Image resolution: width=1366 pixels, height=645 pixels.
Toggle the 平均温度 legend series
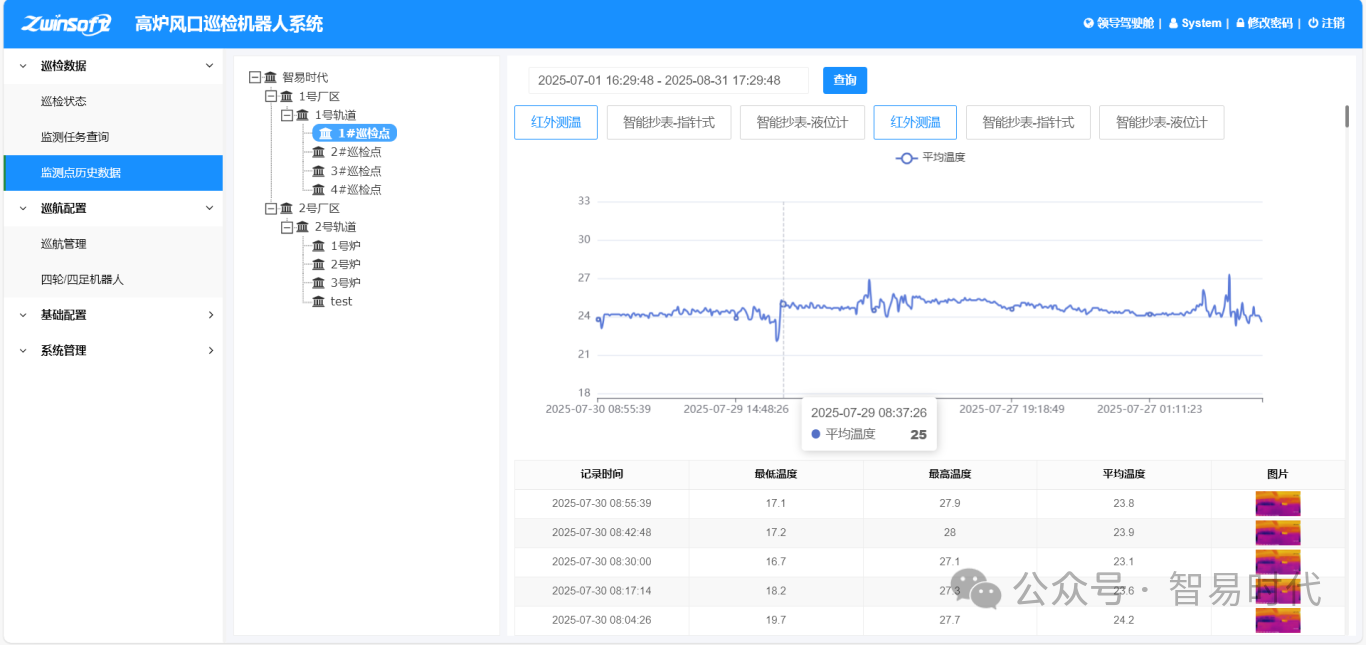pyautogui.click(x=930, y=157)
